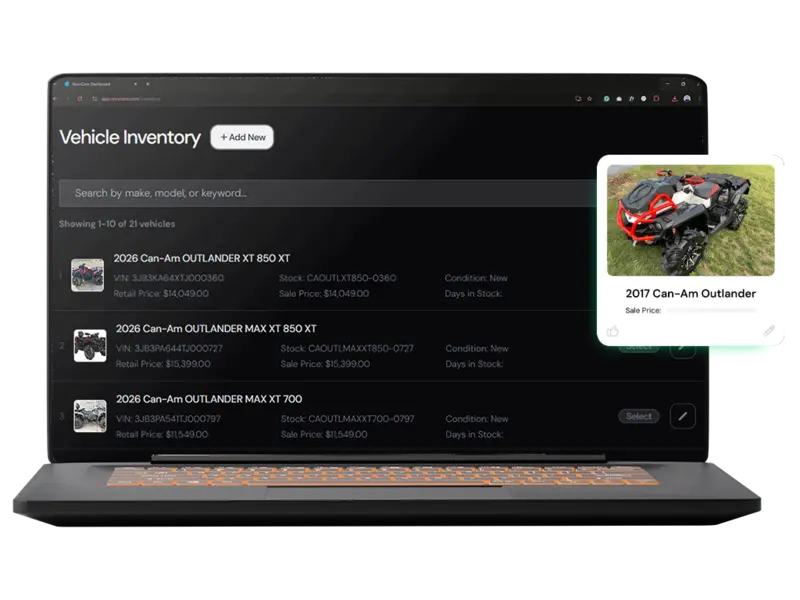Open the browser profile avatar icon
This screenshot has height=600, width=800.
[687, 98]
